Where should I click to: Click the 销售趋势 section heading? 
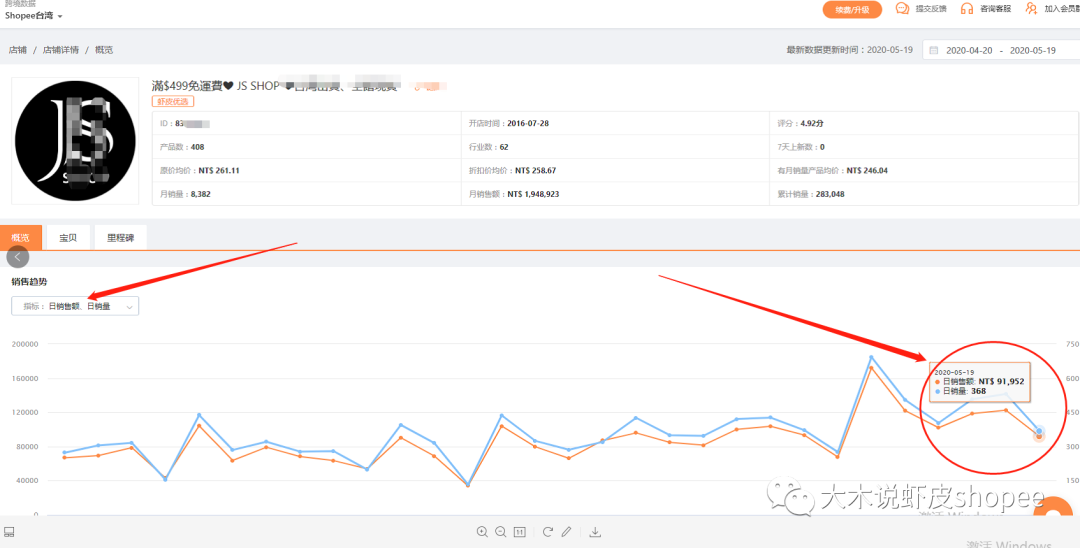coord(30,282)
